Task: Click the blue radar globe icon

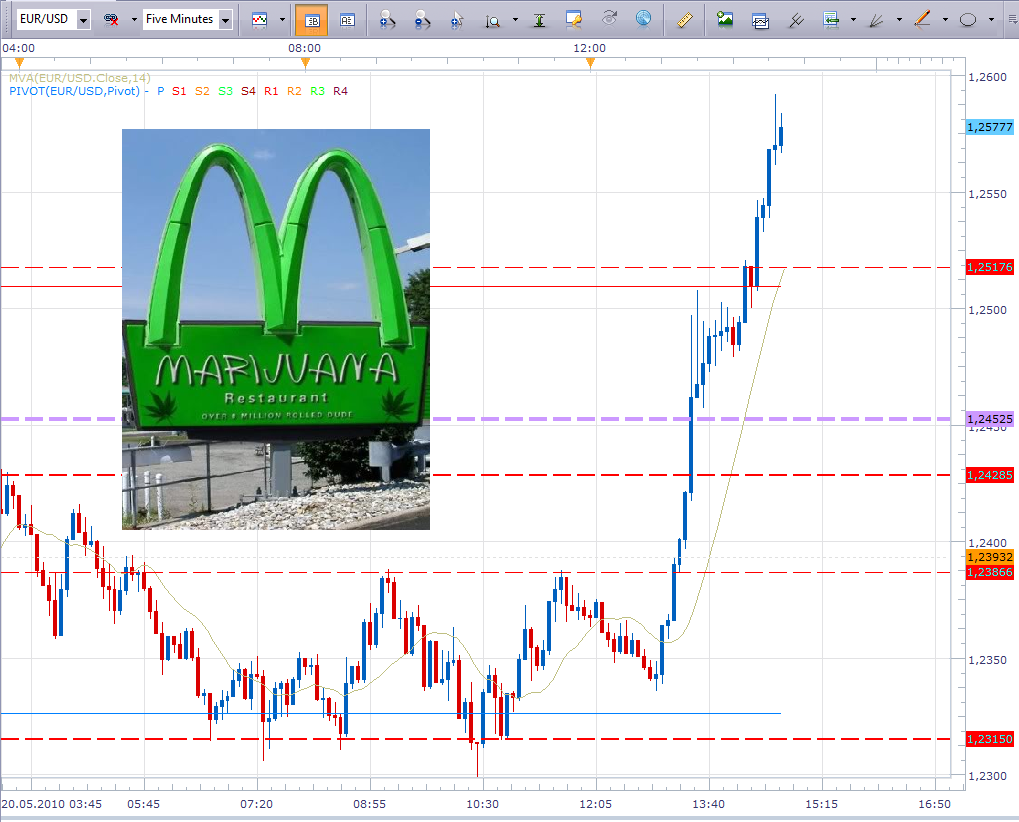Action: click(643, 19)
